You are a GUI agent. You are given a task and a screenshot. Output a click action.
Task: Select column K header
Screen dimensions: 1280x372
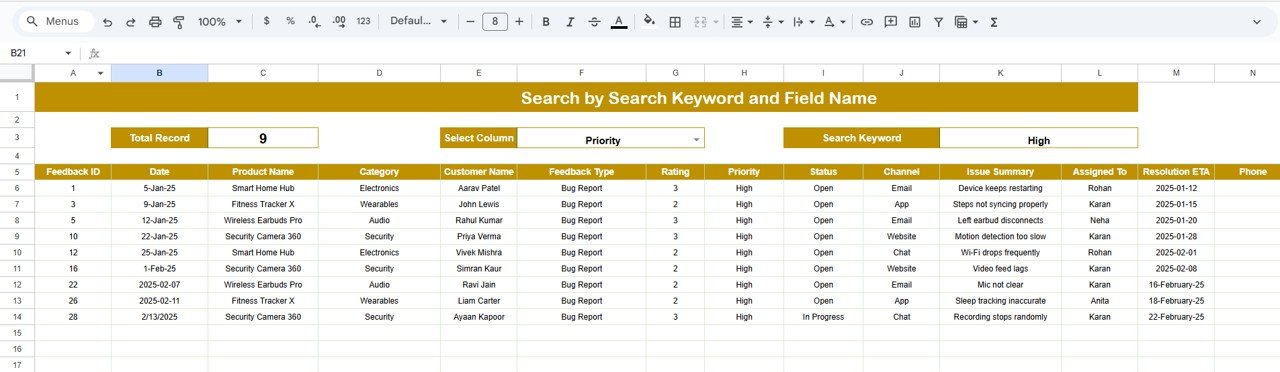[x=1000, y=73]
